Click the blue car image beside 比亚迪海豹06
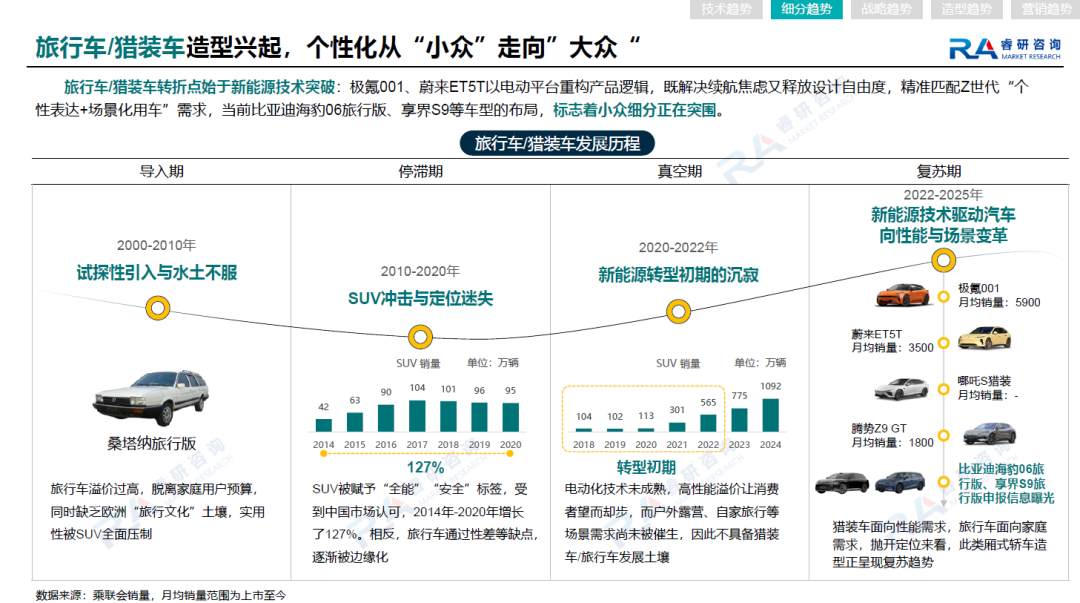Screen dimensions: 1080x603 900,482
